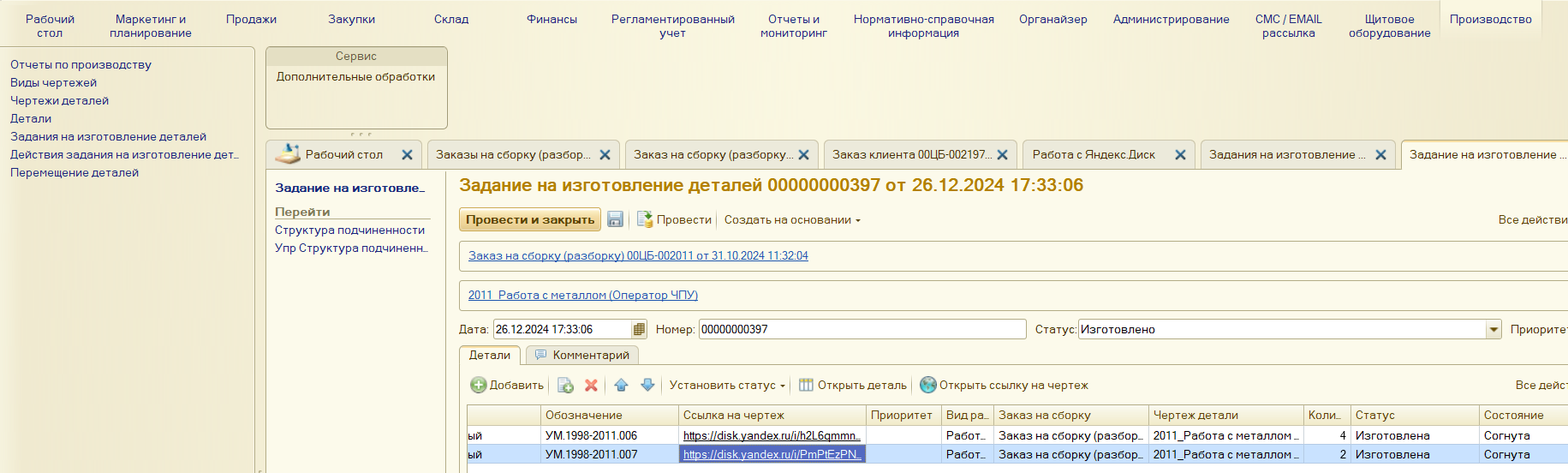Click the Открыть деталь table icon

point(806,385)
